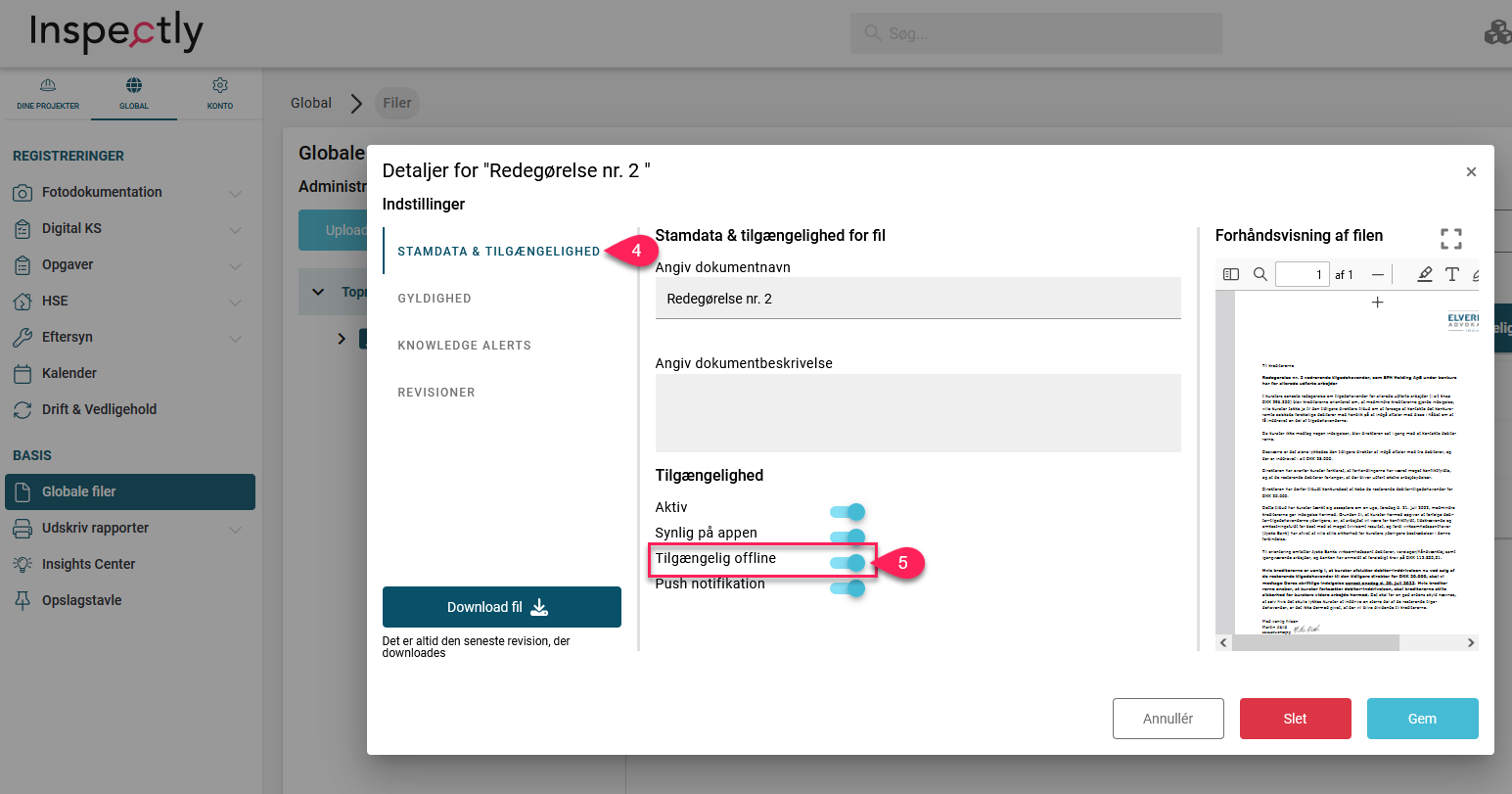1512x794 pixels.
Task: Close the details dialog with the X
Action: click(1470, 172)
